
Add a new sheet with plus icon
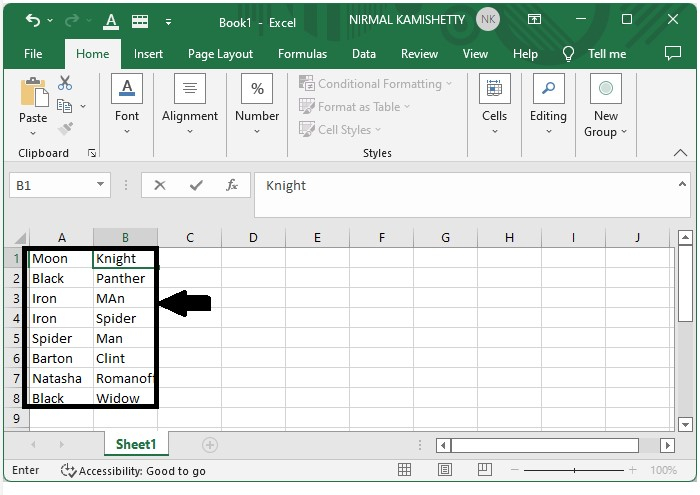(x=210, y=444)
